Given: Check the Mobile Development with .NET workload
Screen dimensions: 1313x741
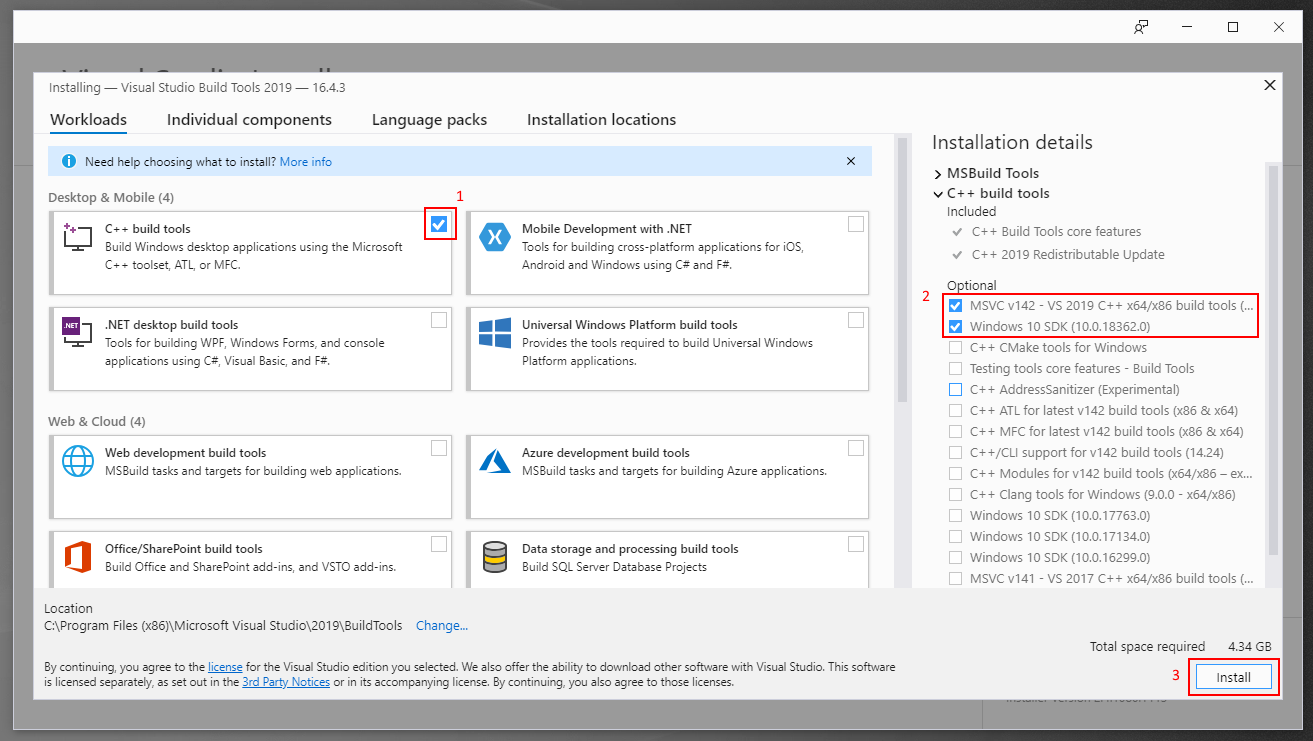Looking at the screenshot, I should click(x=856, y=224).
